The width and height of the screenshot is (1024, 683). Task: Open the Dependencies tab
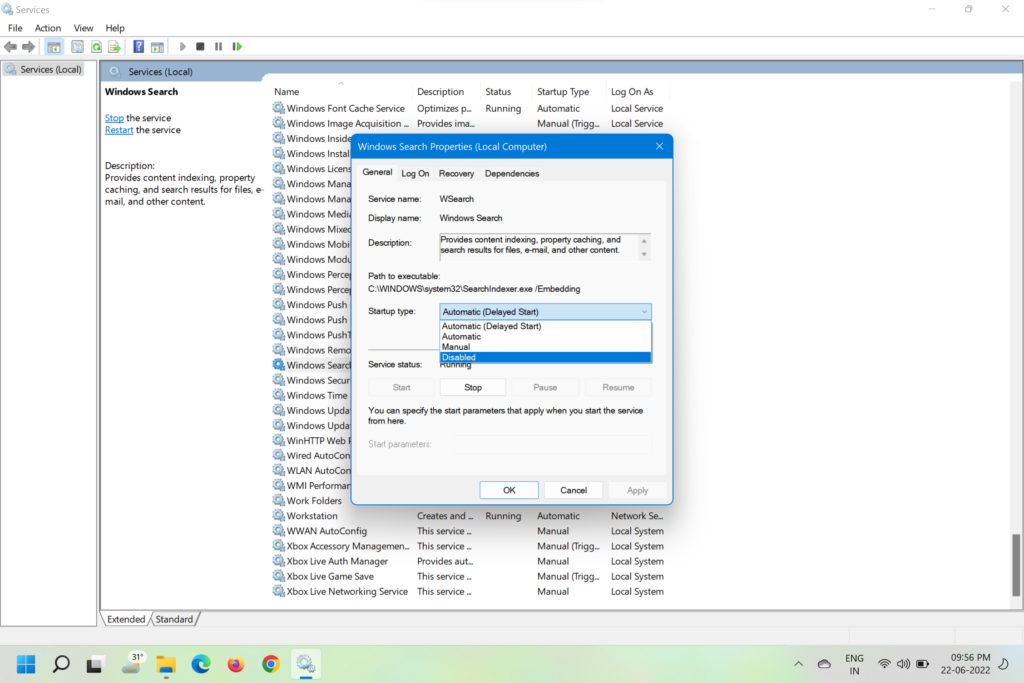pyautogui.click(x=512, y=173)
